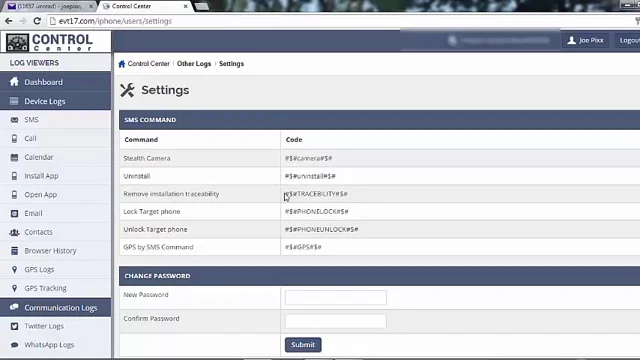Viewport: 640px width, 360px height.
Task: Click the Logout button
Action: pos(629,40)
